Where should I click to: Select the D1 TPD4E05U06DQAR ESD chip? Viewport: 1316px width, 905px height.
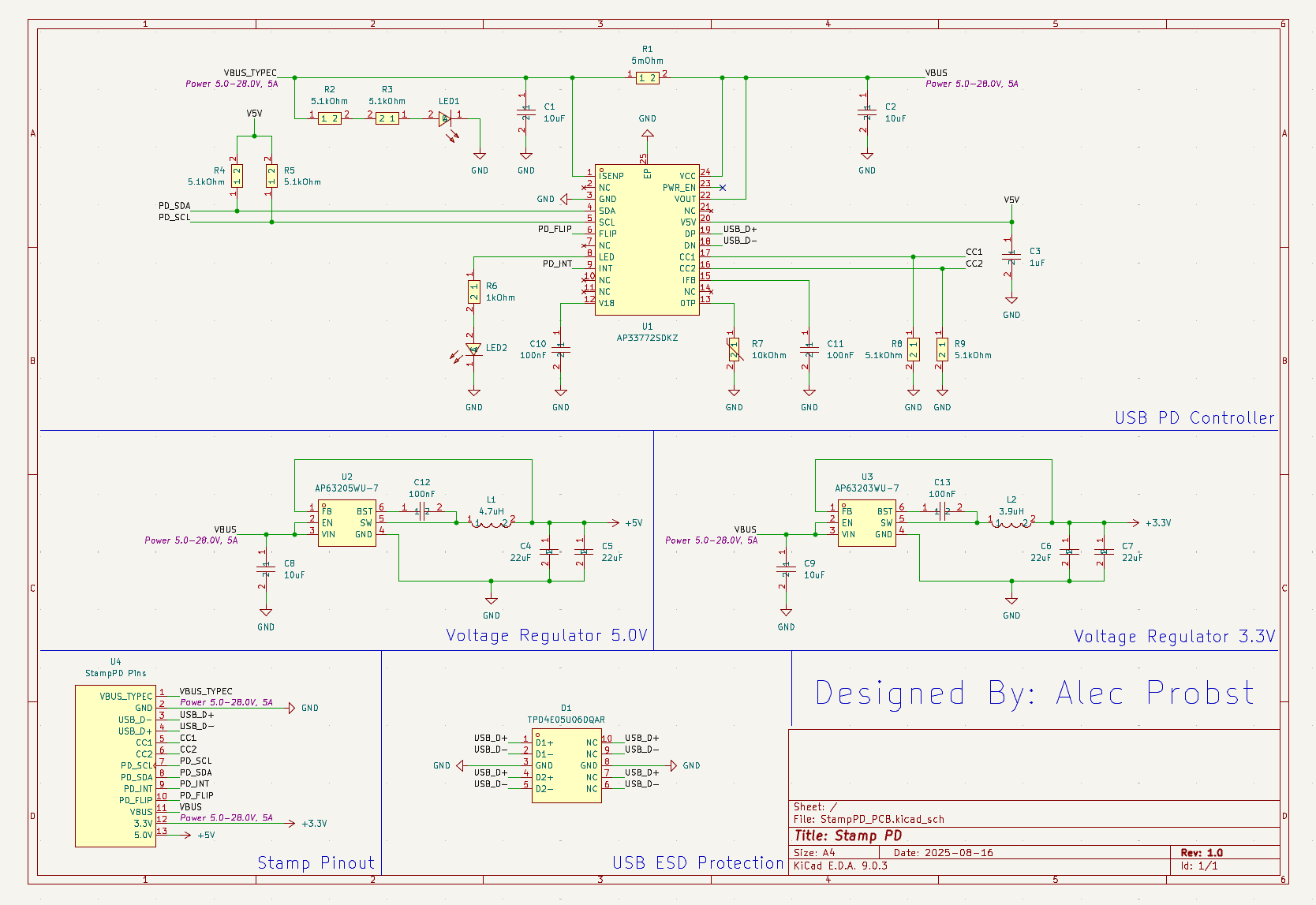(566, 765)
